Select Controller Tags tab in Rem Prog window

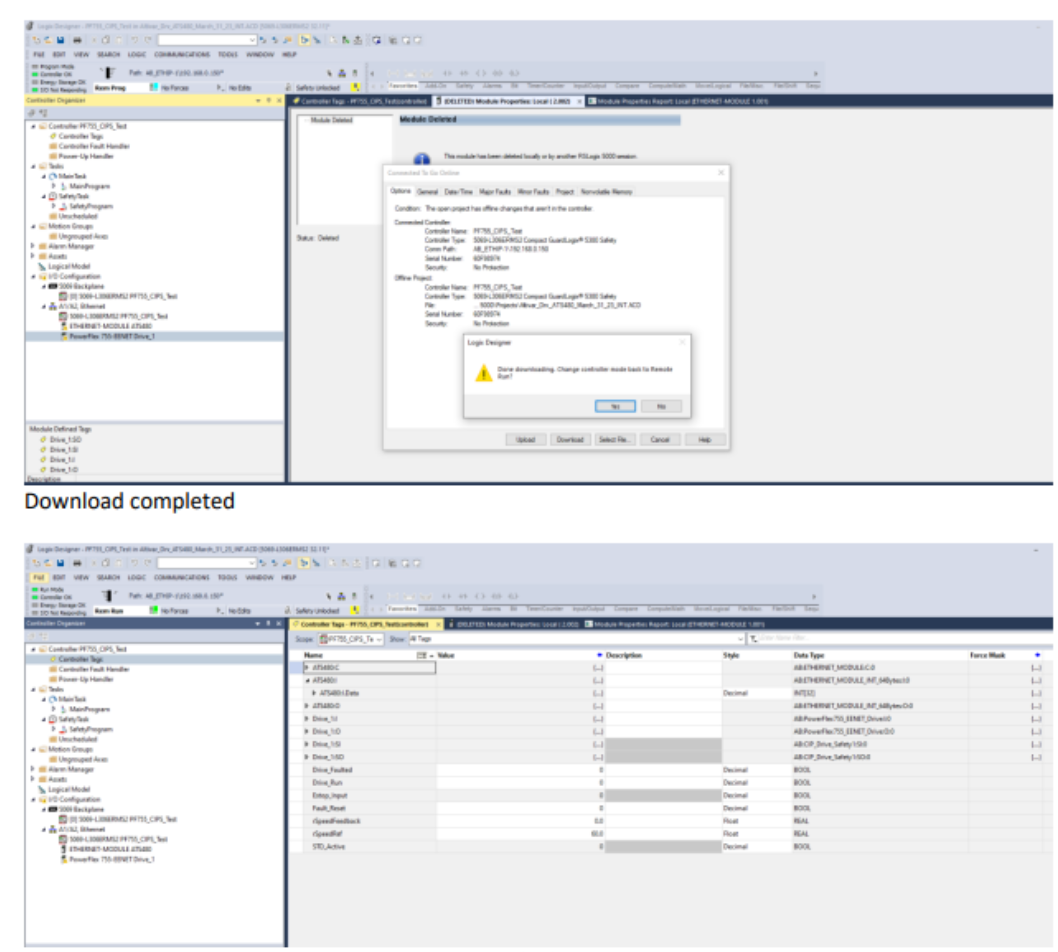360,101
